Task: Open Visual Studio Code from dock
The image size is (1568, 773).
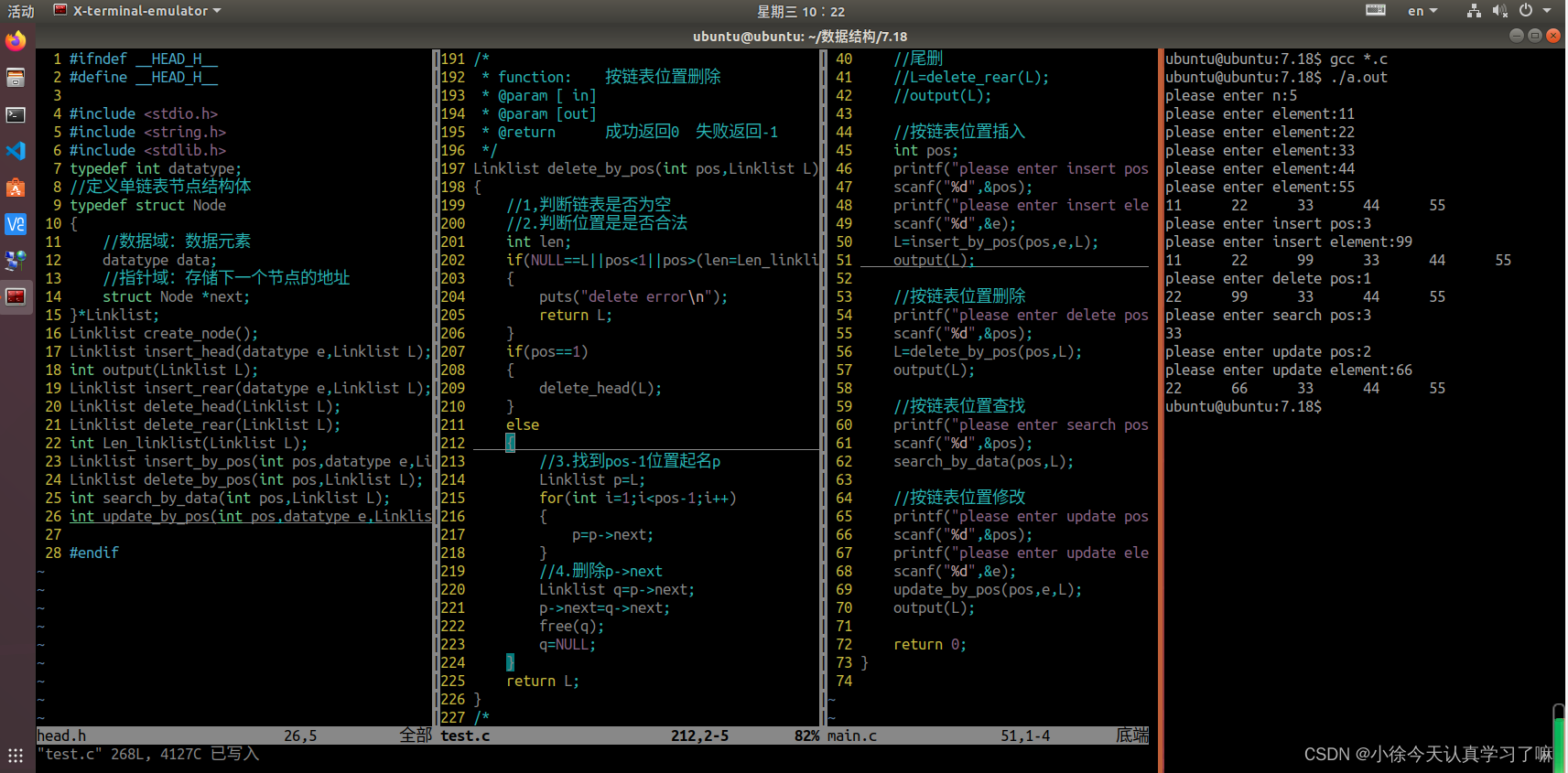Action: (16, 151)
